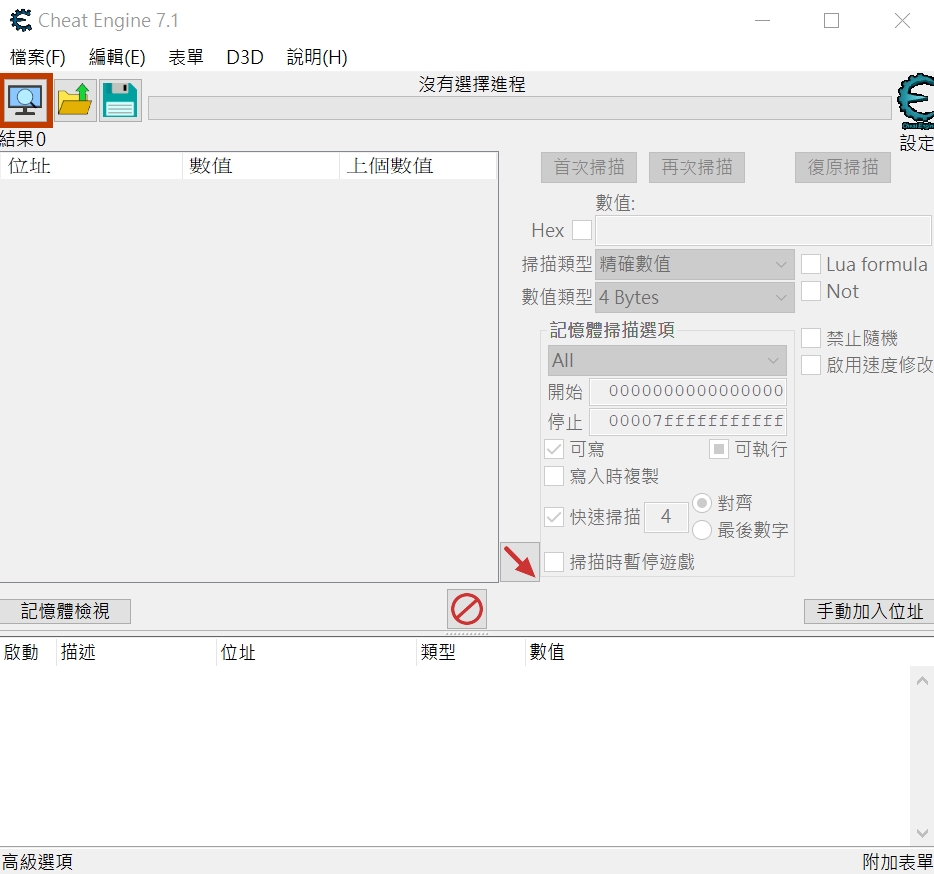The height and width of the screenshot is (874, 934).
Task: Toggle the 可執行 checkbox
Action: [x=719, y=449]
